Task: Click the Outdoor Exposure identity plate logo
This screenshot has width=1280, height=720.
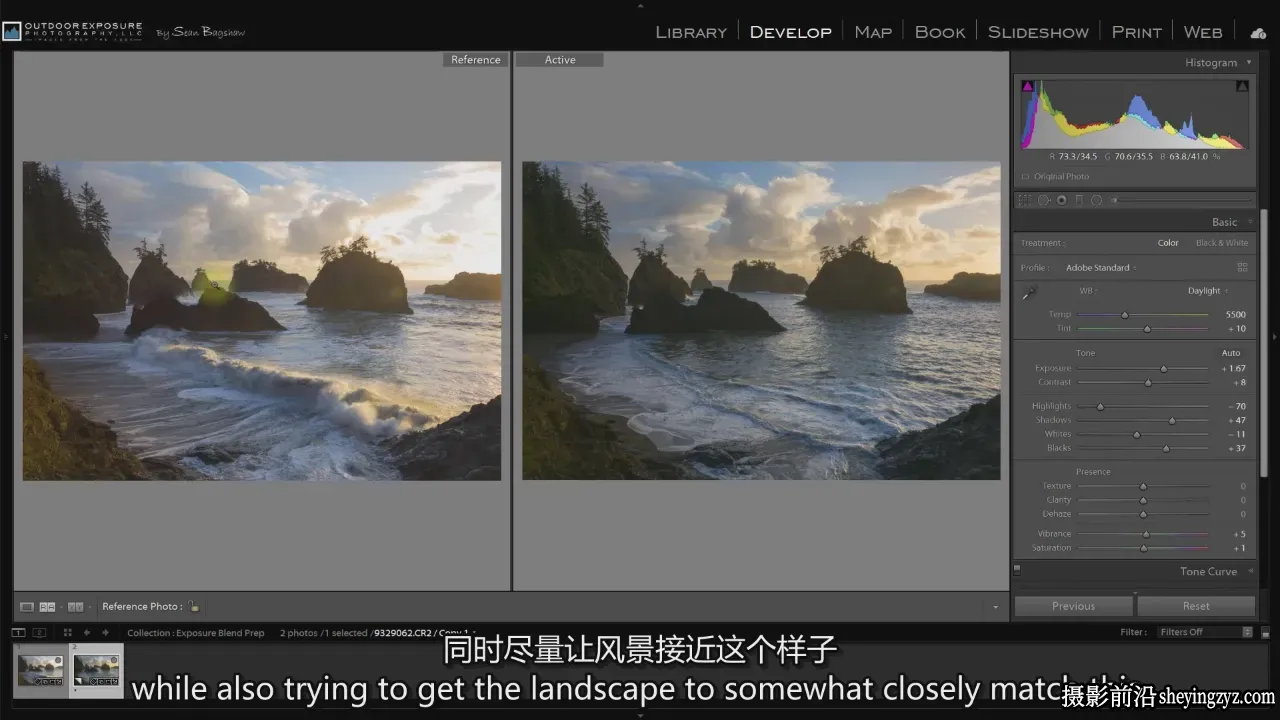Action: pos(72,31)
